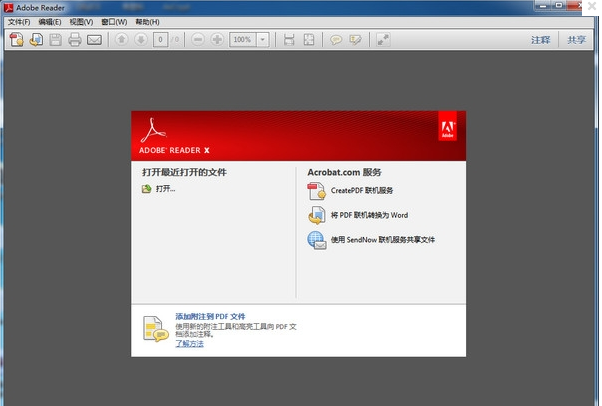The image size is (602, 406).
Task: Go to next page with down arrow
Action: [x=141, y=39]
